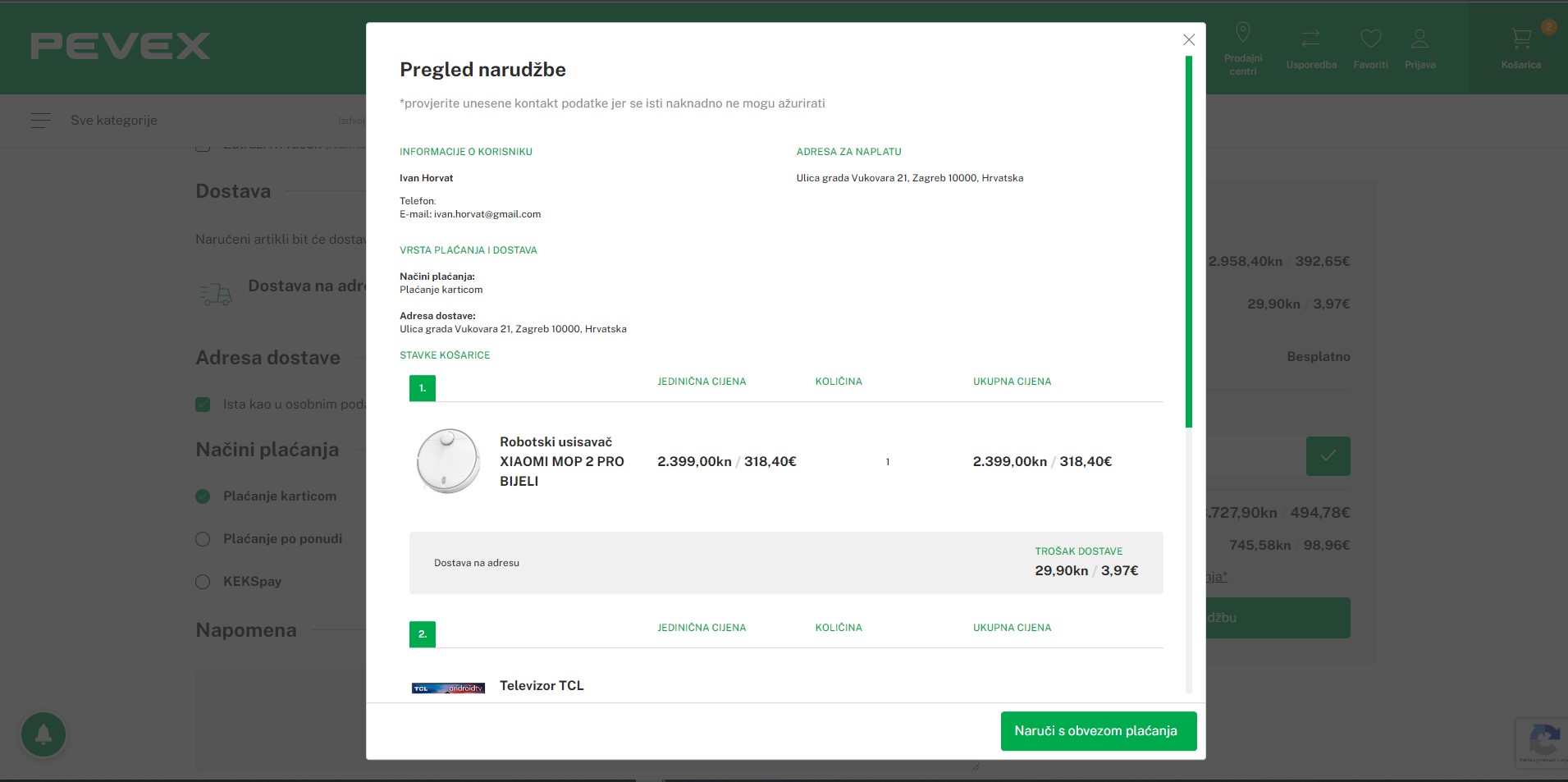The image size is (1568, 782).
Task: Click the item number 1 badge
Action: pos(423,388)
